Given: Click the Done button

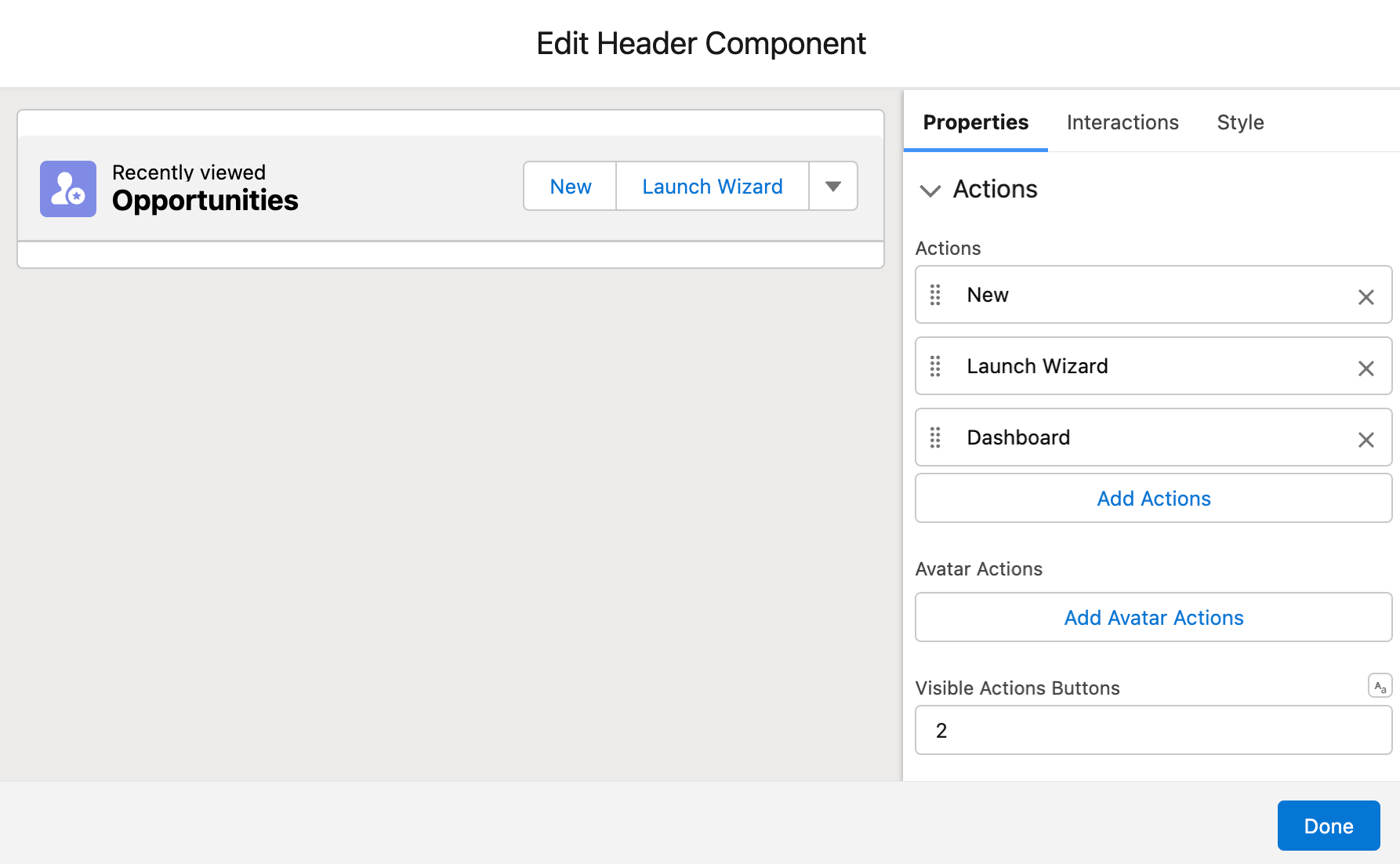Looking at the screenshot, I should [1329, 826].
